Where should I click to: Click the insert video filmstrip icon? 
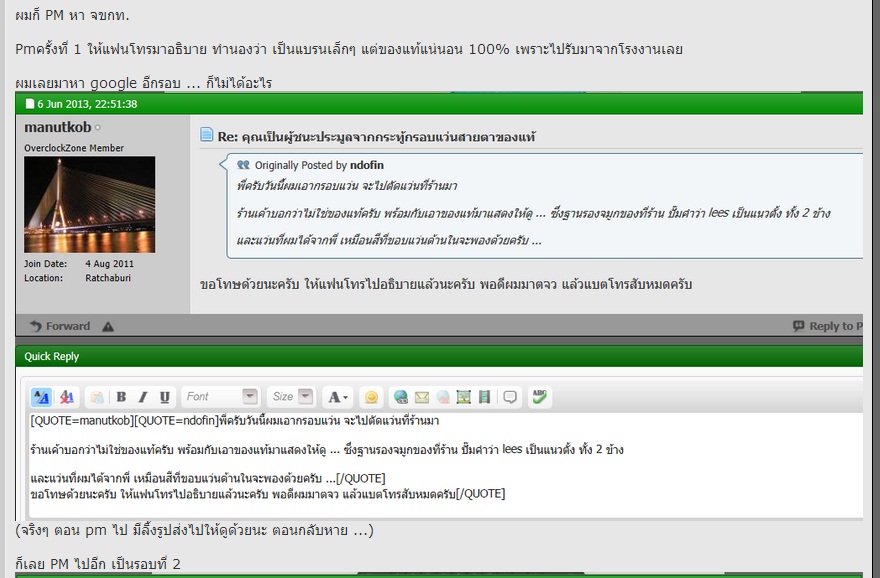tap(484, 397)
